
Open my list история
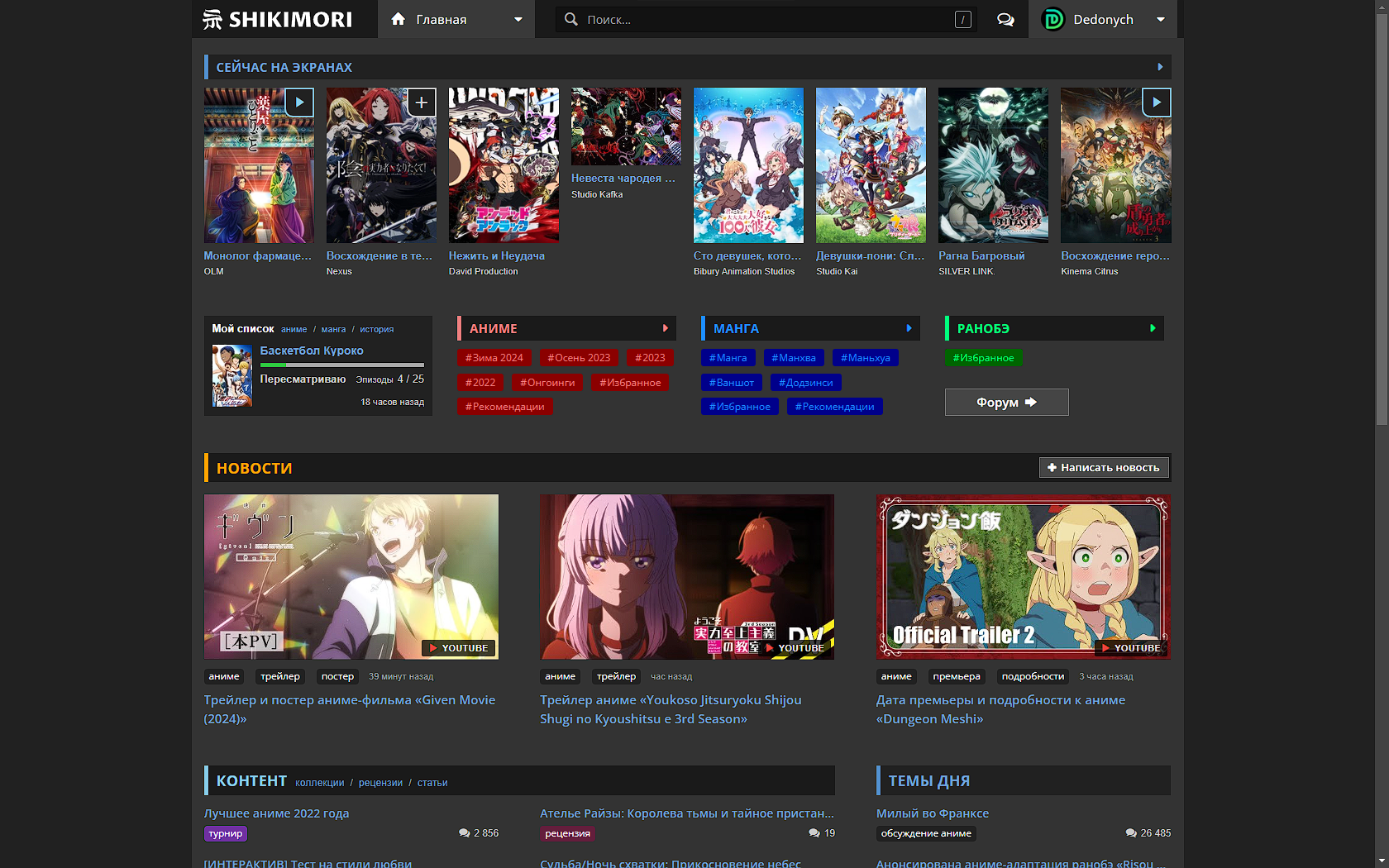coord(376,329)
